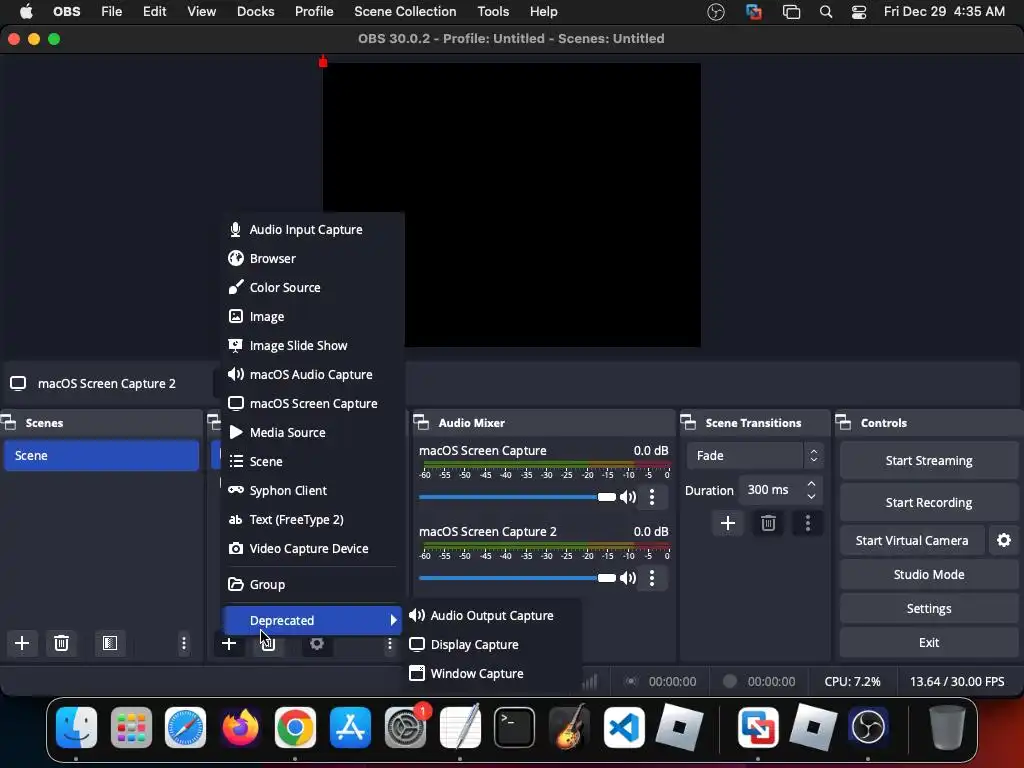Open macOS Screen Capture mixer options
Viewport: 1024px width, 768px height.
coord(652,497)
